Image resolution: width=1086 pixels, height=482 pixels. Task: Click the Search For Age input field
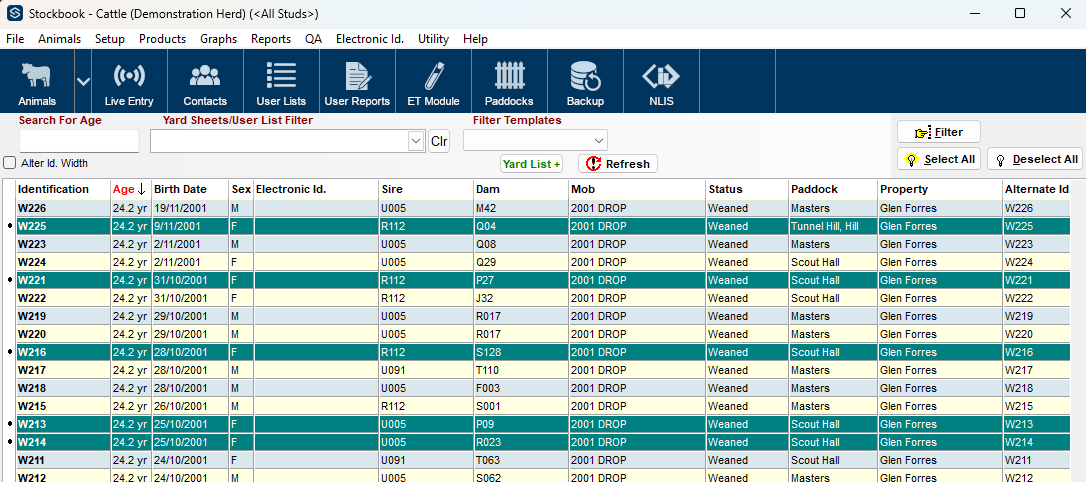79,141
